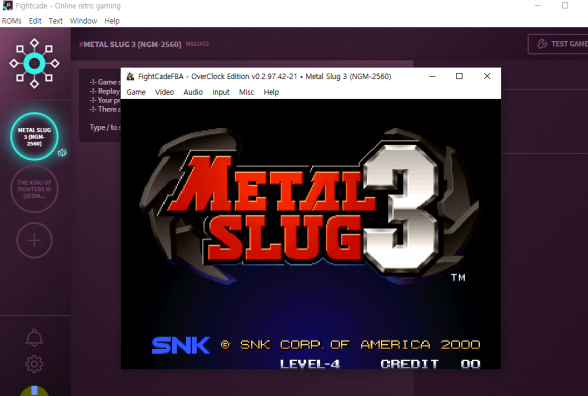Maximize the FightCadeFBA emulator window
588x396 pixels.
pyautogui.click(x=459, y=76)
